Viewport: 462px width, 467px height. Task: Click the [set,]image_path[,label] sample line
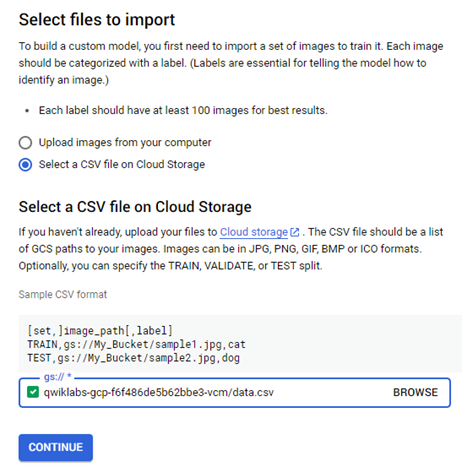100,331
